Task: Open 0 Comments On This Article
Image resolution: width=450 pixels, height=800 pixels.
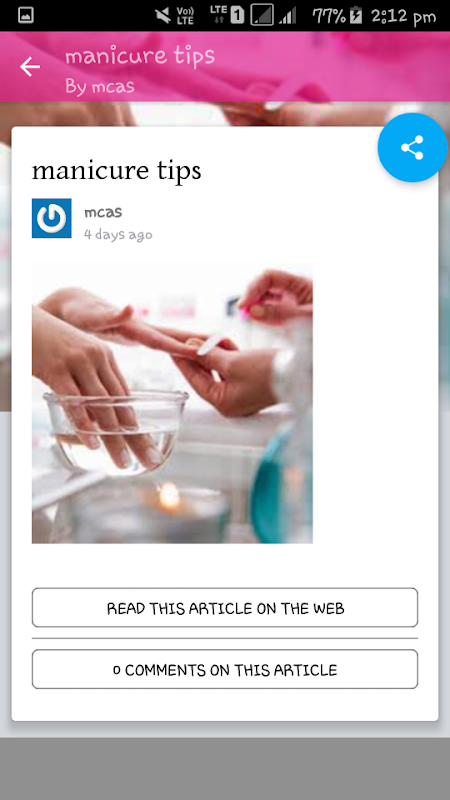Action: (x=225, y=669)
